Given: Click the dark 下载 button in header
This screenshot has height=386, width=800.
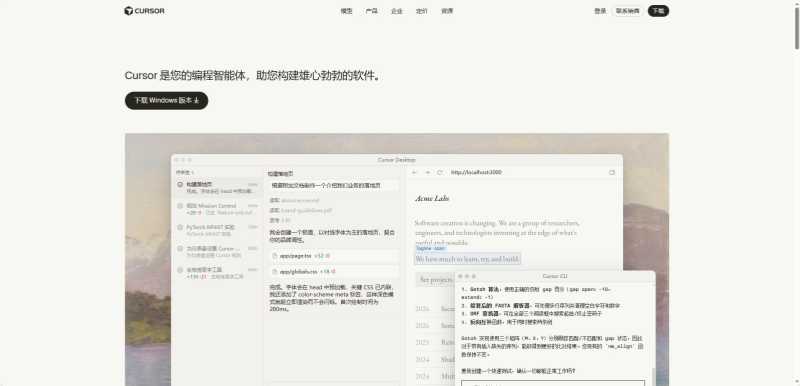Looking at the screenshot, I should 658,11.
